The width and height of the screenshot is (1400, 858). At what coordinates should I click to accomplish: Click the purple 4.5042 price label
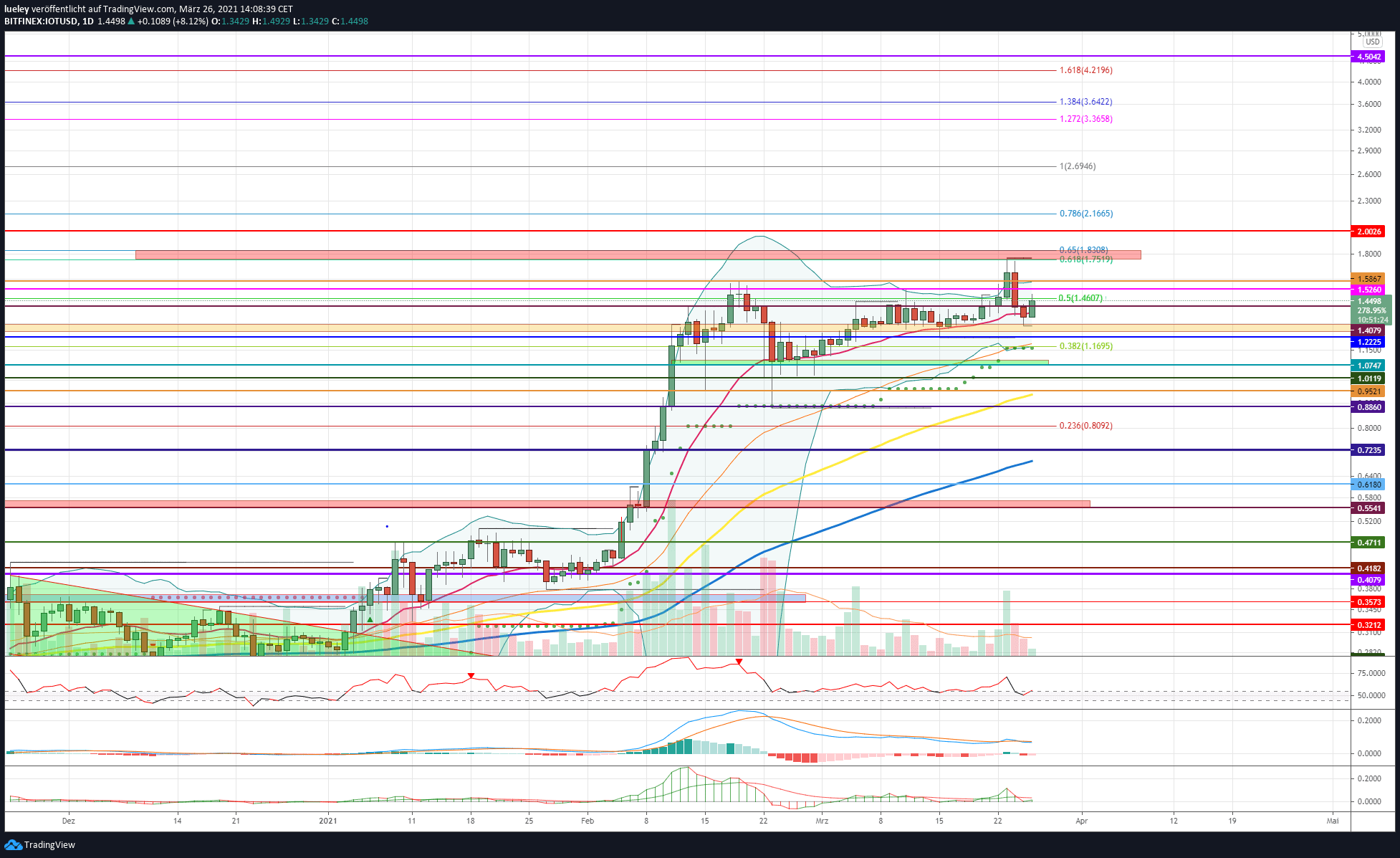[x=1368, y=56]
